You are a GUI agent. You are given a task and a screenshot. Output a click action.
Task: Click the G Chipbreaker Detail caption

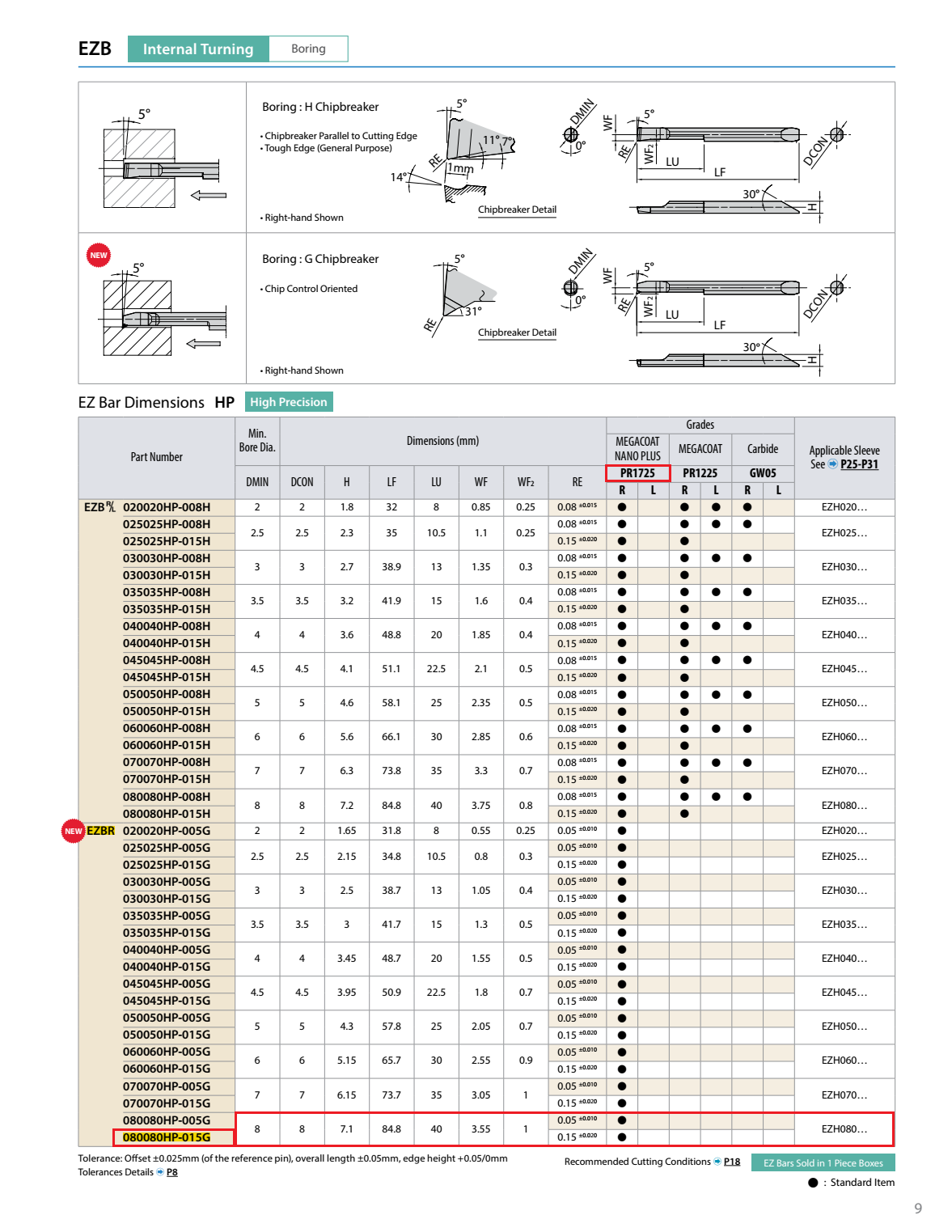pos(517,332)
